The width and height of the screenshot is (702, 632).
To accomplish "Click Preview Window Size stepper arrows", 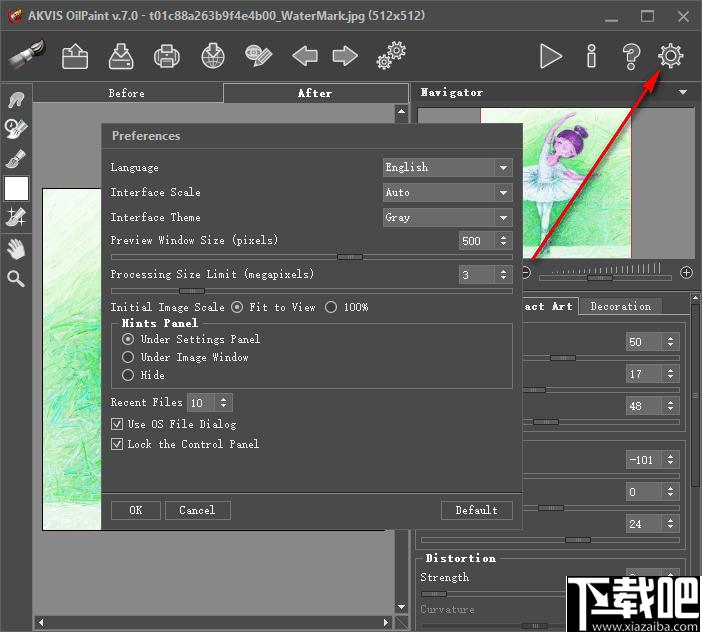I will 503,240.
